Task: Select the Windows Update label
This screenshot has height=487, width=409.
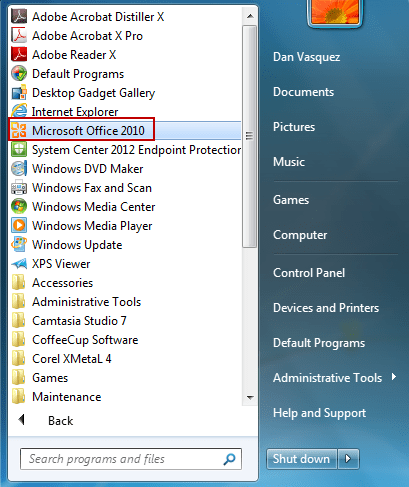Action: 77,245
